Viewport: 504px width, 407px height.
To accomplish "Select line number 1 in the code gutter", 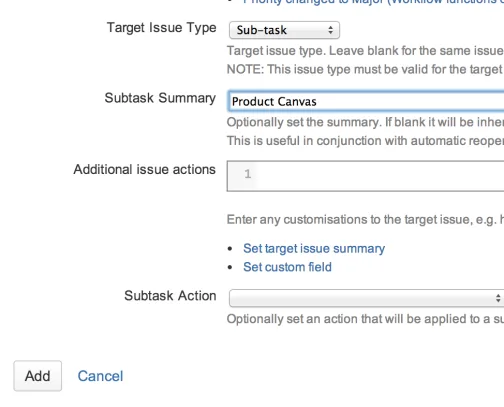I will [247, 174].
